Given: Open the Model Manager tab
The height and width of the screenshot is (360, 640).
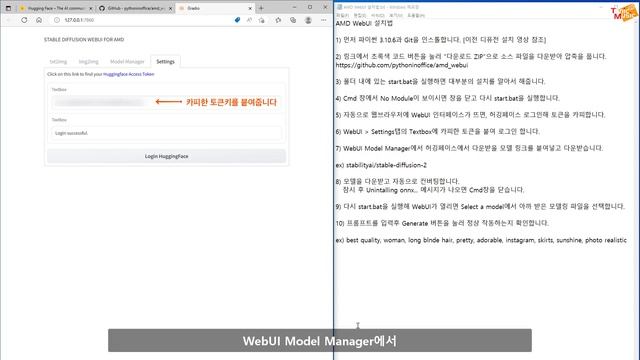Looking at the screenshot, I should tap(127, 62).
